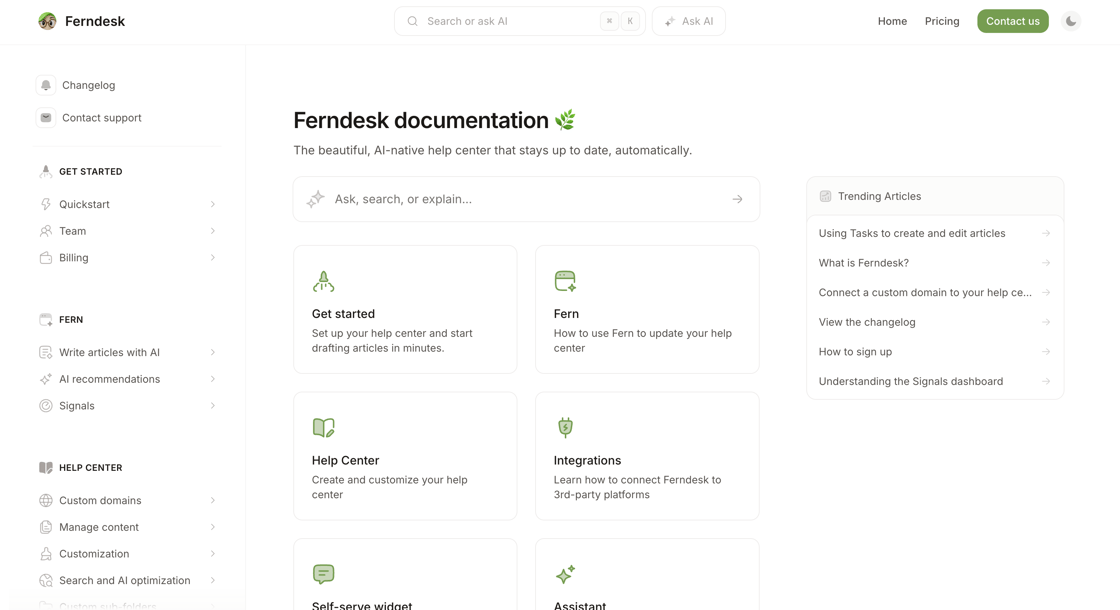Click the Ask, search, or explain input
The width and height of the screenshot is (1120, 610).
coord(526,199)
